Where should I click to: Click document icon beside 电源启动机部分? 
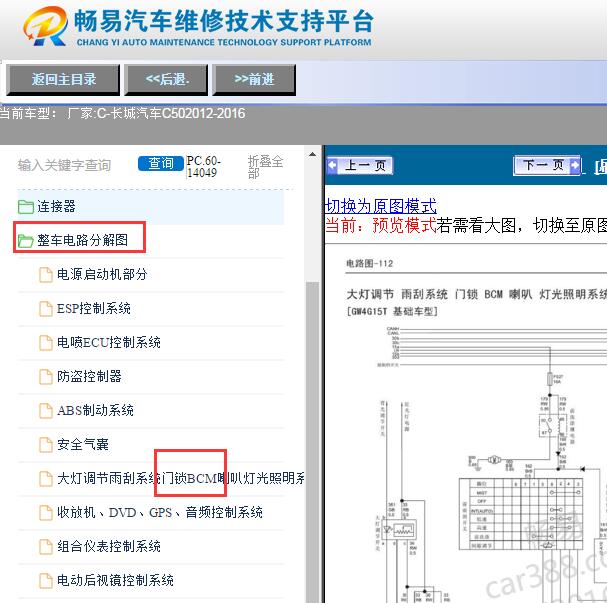tap(46, 275)
